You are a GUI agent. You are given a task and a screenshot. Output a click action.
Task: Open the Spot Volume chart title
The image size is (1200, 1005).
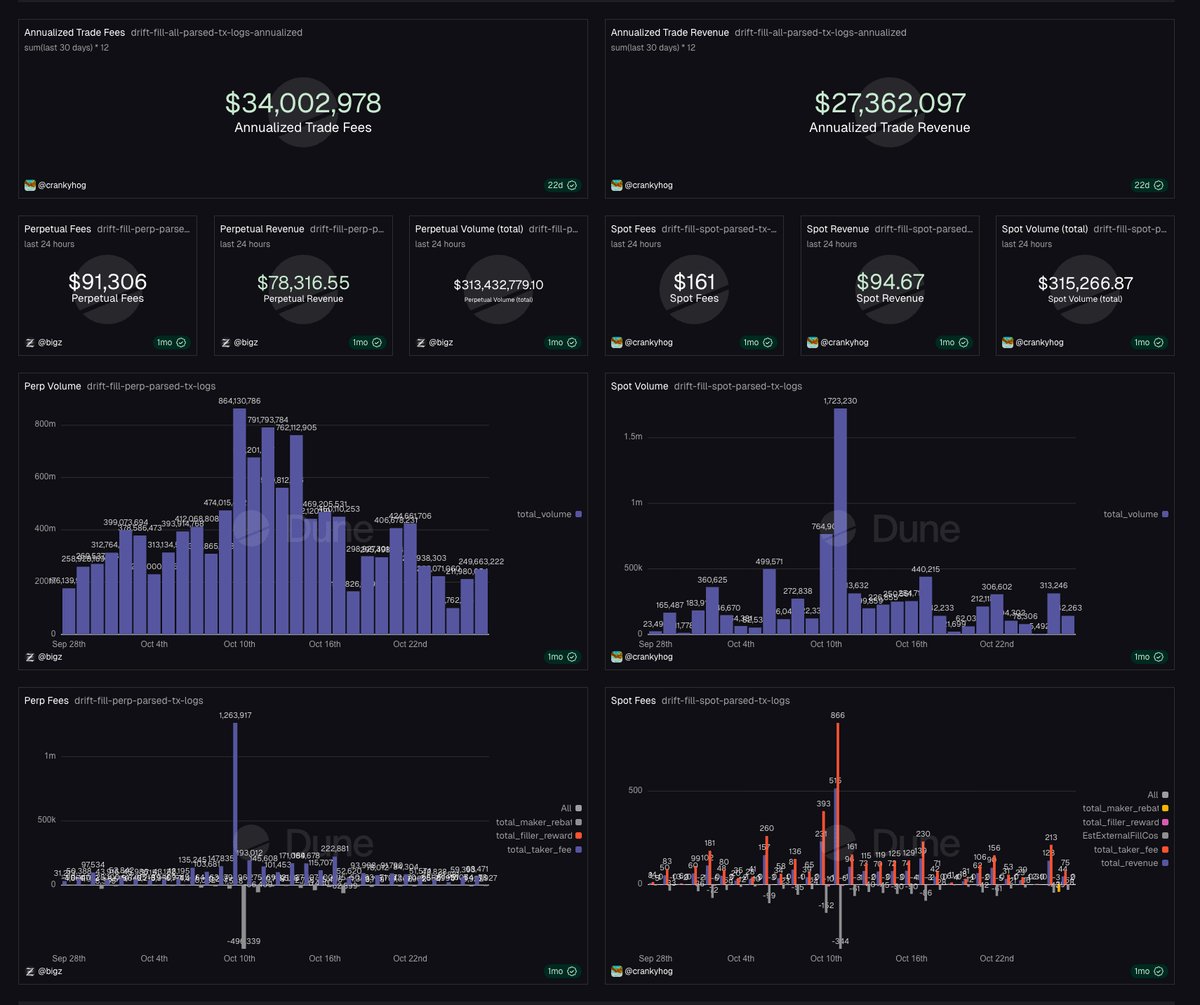pos(639,385)
